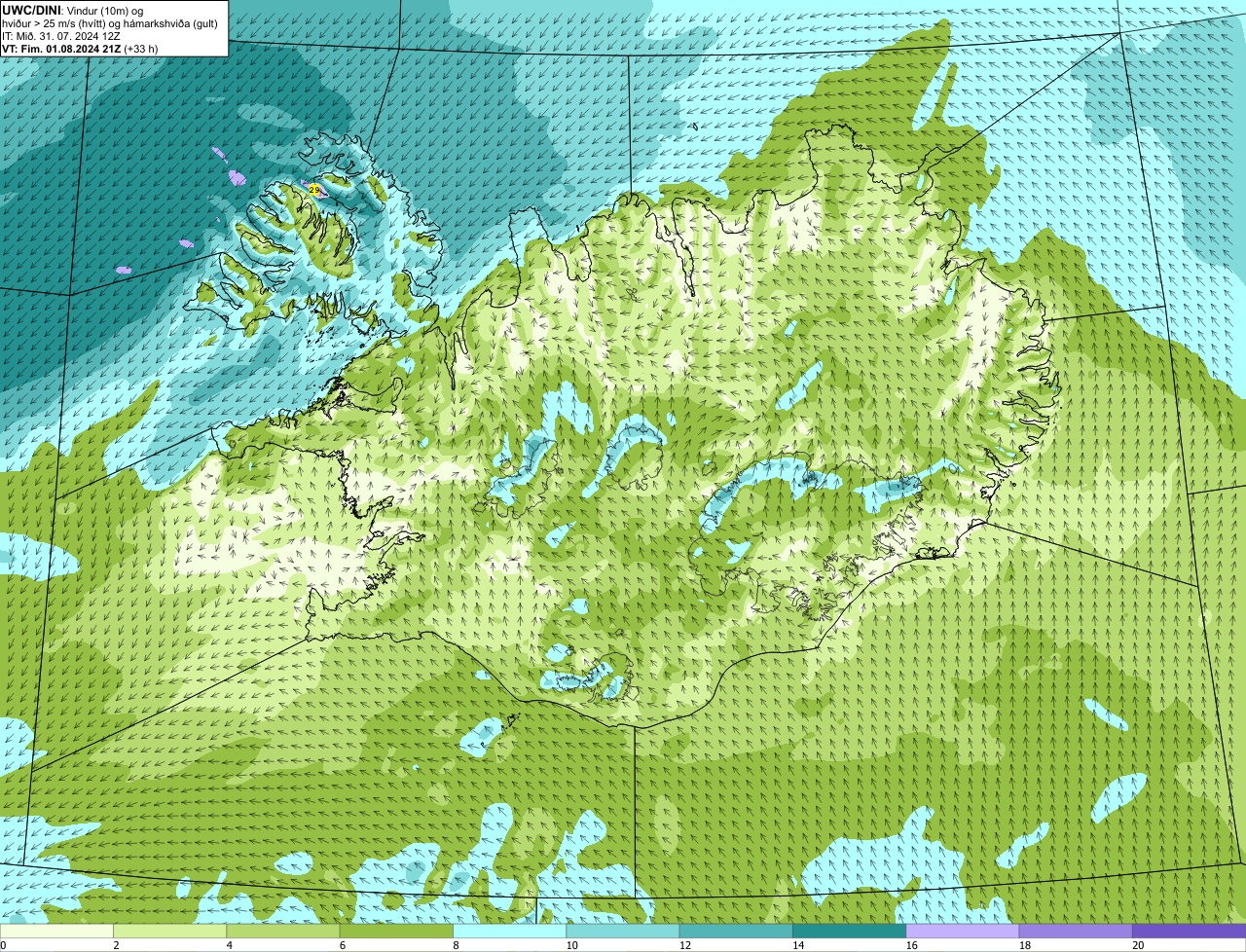
Task: Click the legend scale label '2'
Action: tap(116, 945)
